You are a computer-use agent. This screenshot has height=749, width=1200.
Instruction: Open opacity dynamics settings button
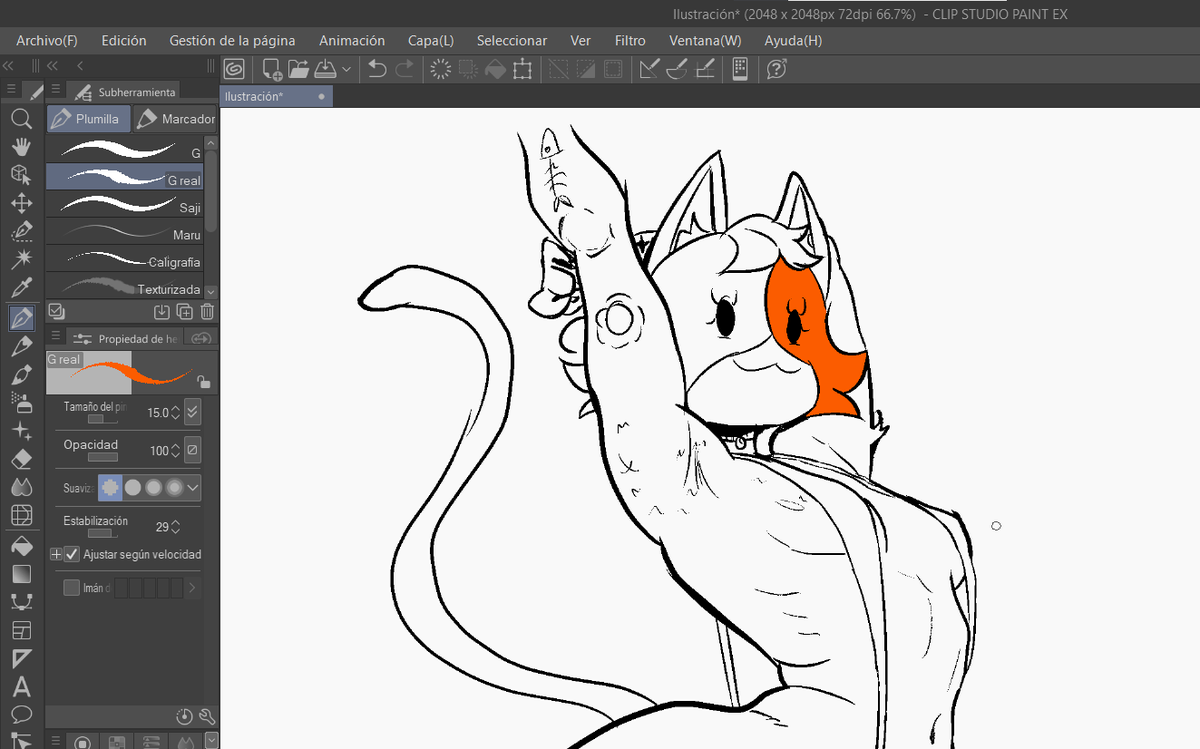coord(194,451)
